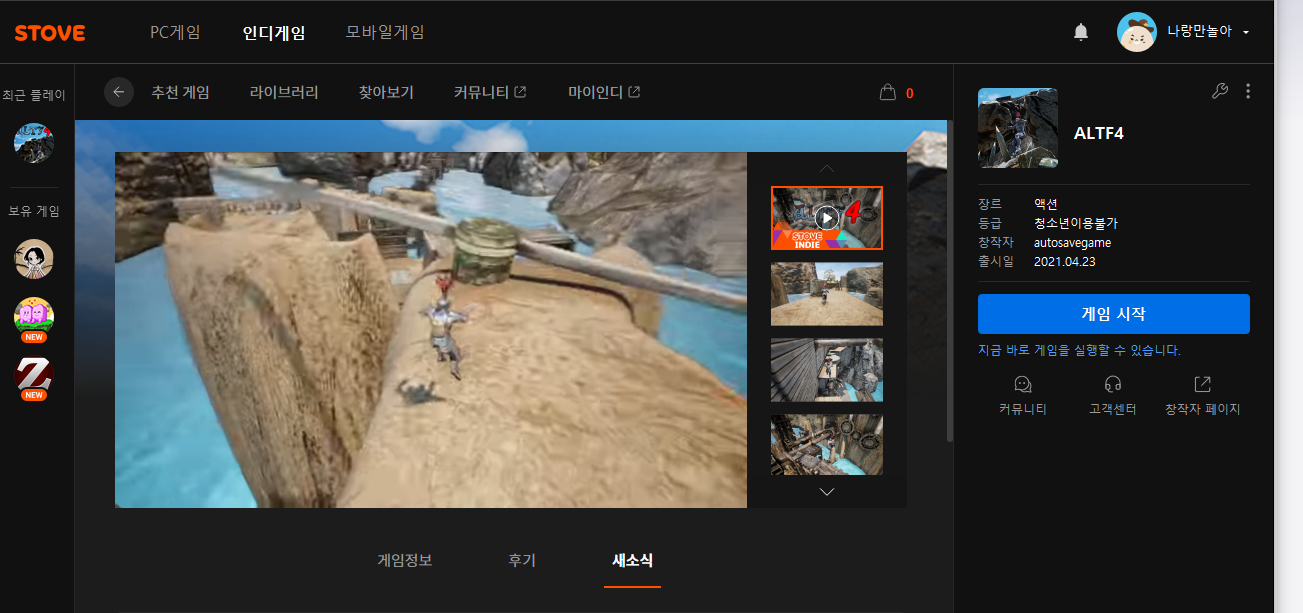The width and height of the screenshot is (1303, 613).
Task: Click the ALTF4 game cover image
Action: [1017, 128]
